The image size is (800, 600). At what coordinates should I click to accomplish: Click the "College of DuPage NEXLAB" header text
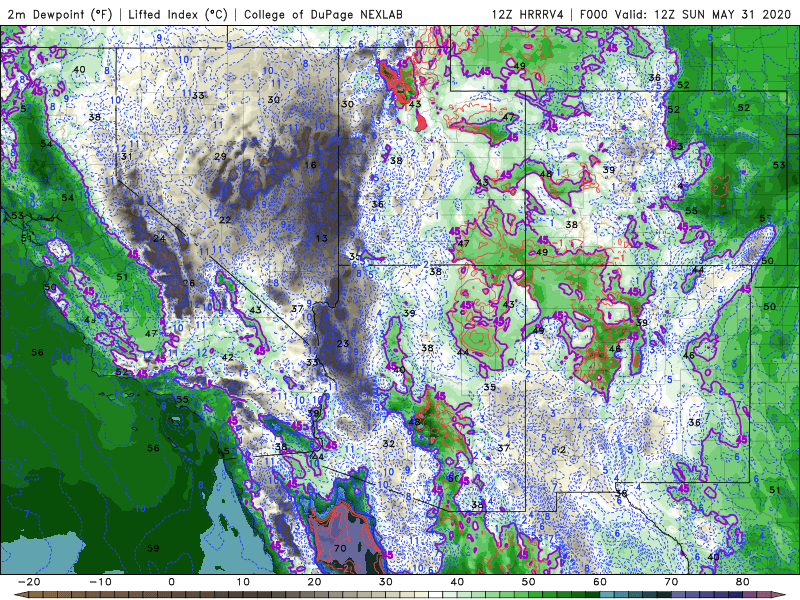tap(323, 14)
